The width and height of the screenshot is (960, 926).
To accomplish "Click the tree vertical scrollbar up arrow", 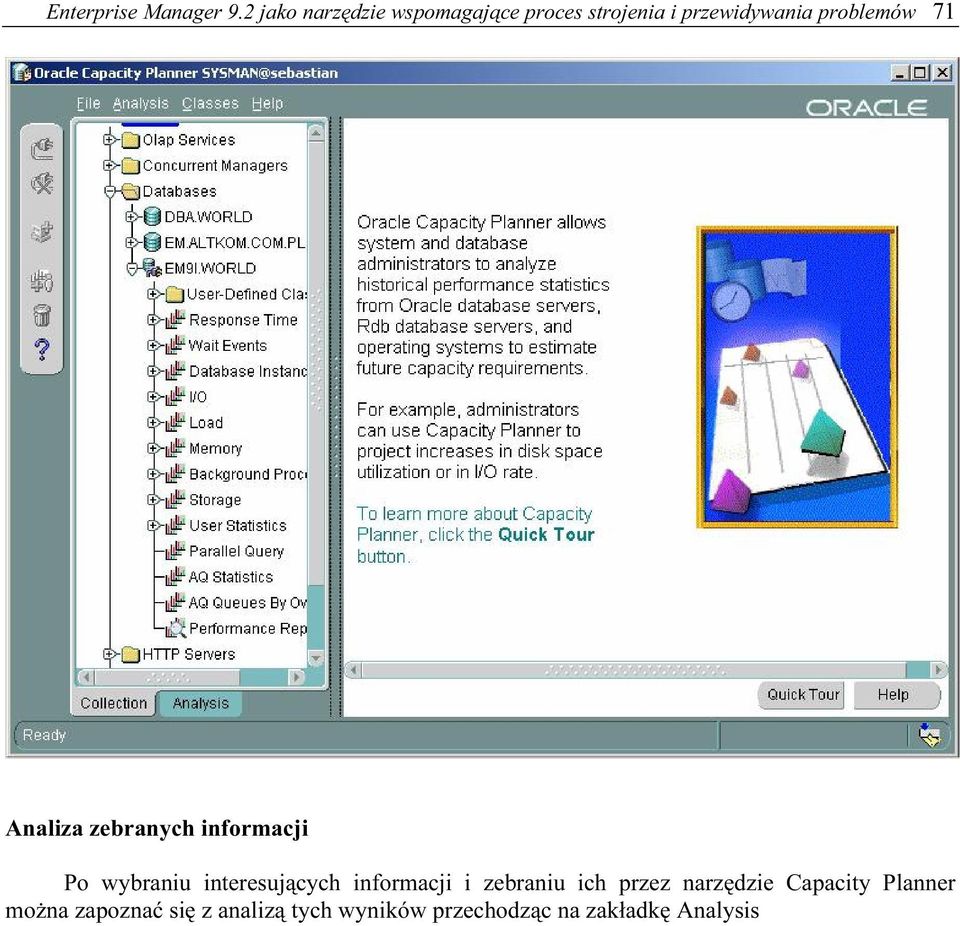I will pyautogui.click(x=316, y=133).
